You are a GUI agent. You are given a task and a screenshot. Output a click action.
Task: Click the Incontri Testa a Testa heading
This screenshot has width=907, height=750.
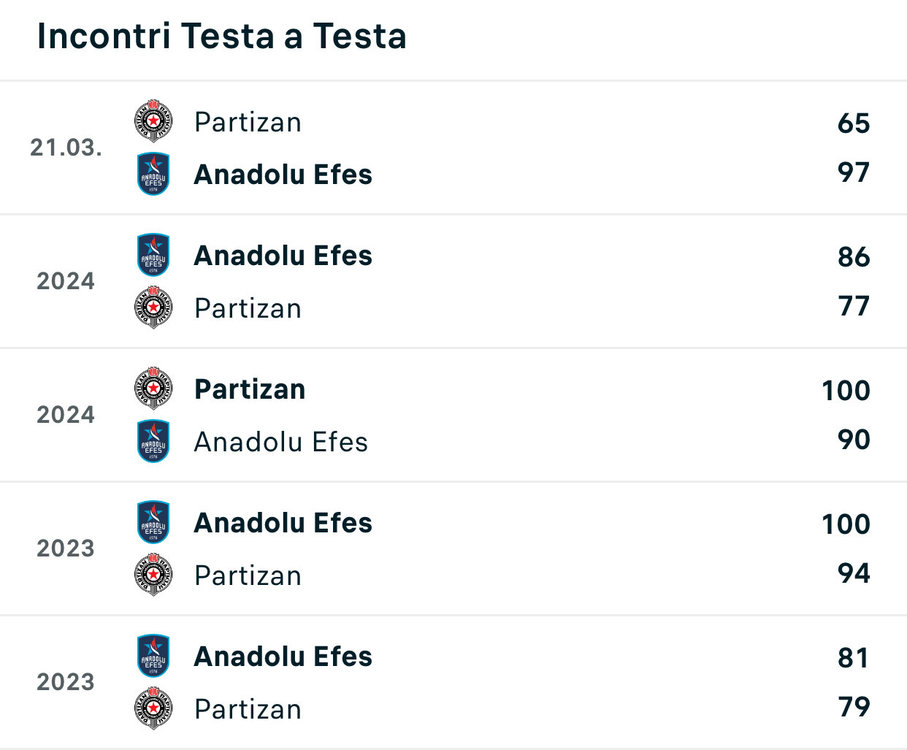pos(222,36)
